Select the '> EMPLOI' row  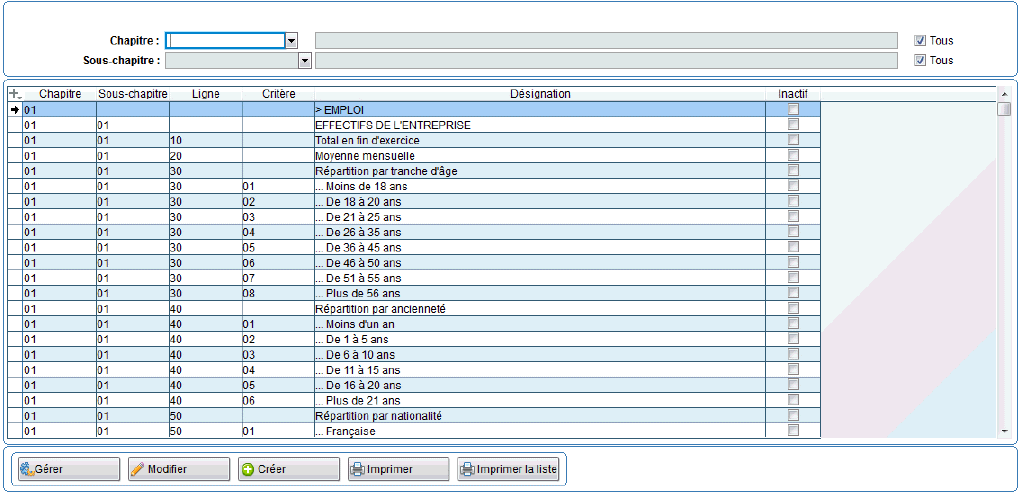pyautogui.click(x=414, y=109)
